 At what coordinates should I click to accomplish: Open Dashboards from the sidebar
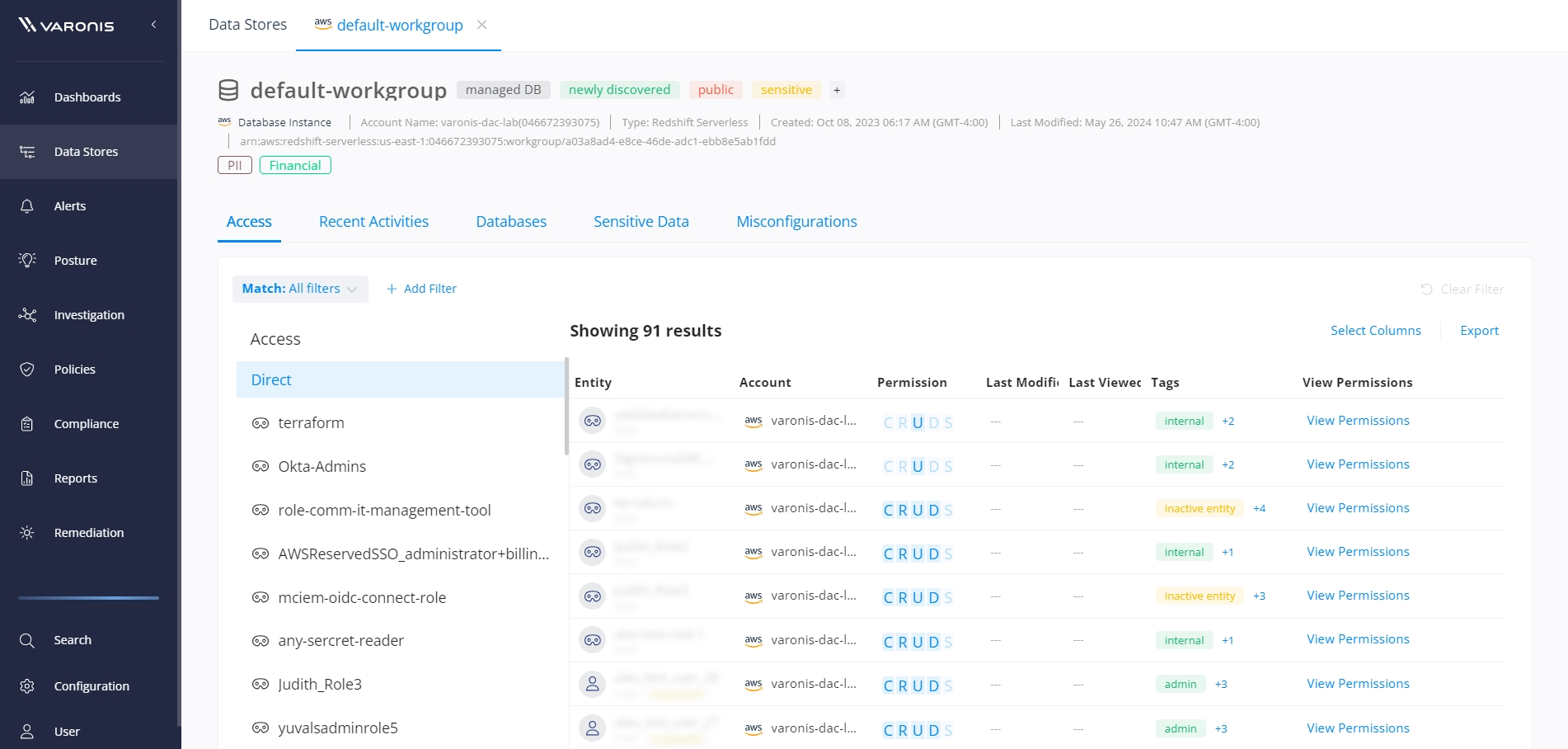pyautogui.click(x=87, y=97)
